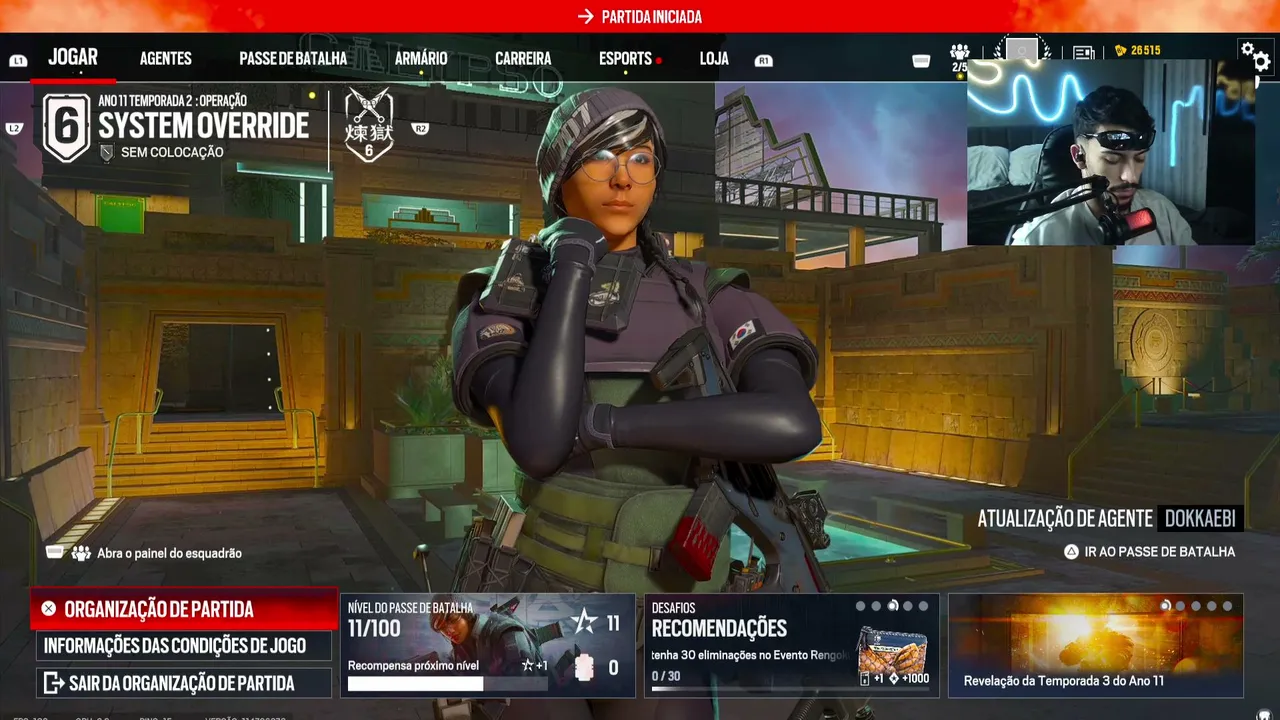Open the squad 2/5 members icon
The image size is (1280, 720).
[960, 58]
